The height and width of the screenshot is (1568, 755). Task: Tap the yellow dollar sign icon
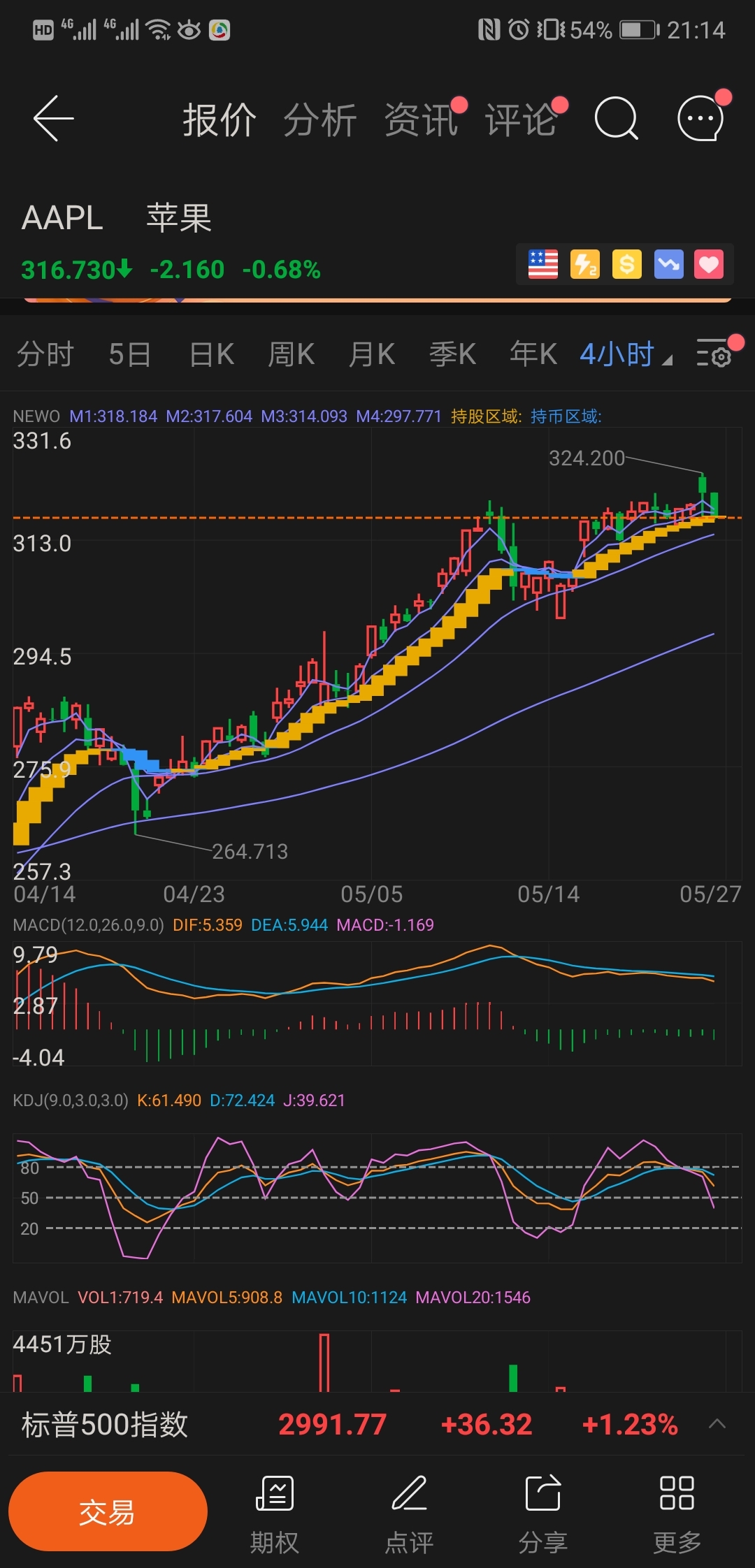627,264
